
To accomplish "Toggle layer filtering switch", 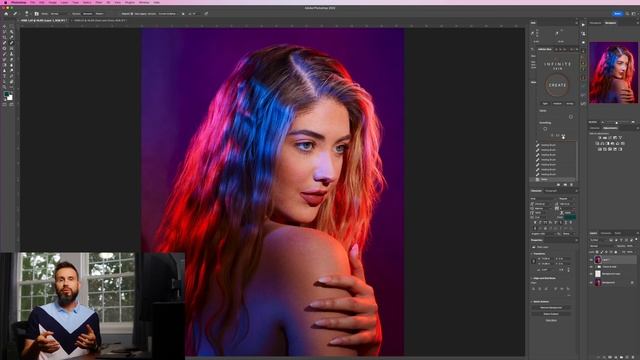I will [x=636, y=239].
